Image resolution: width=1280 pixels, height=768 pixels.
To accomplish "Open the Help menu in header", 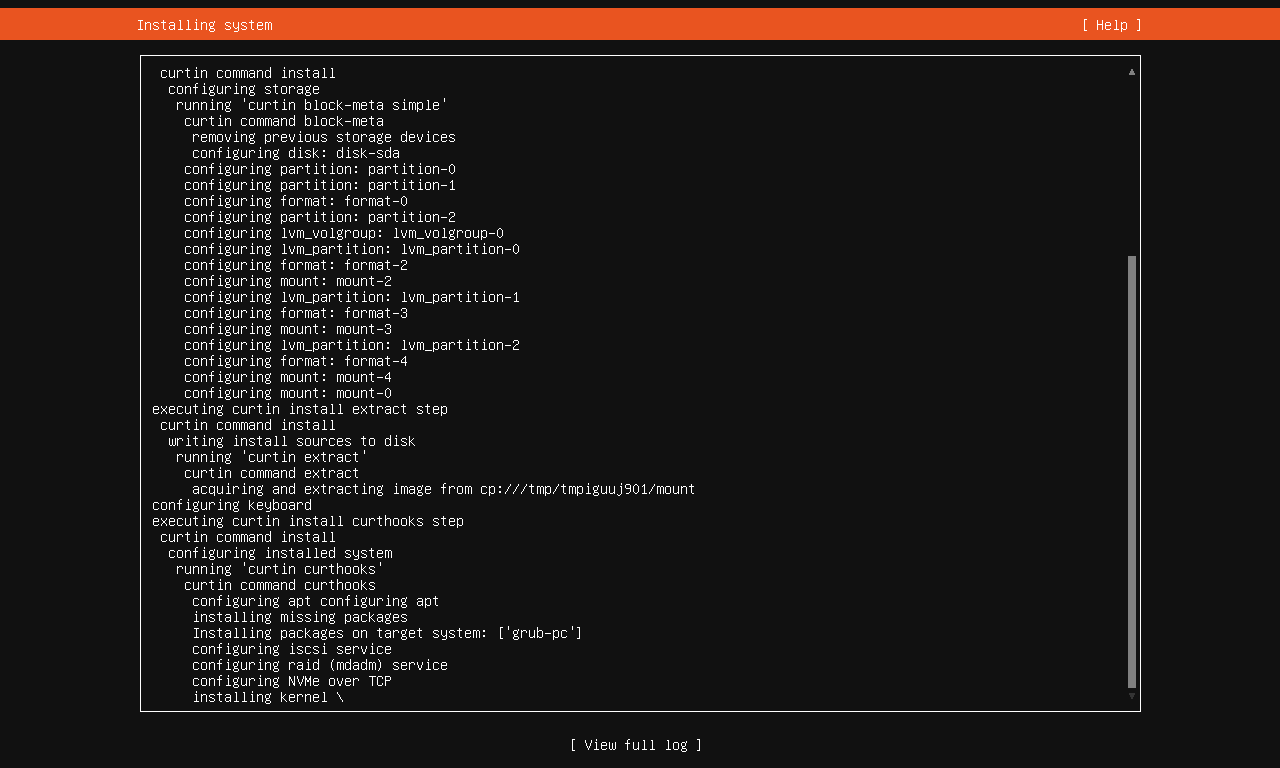I will tap(1111, 25).
